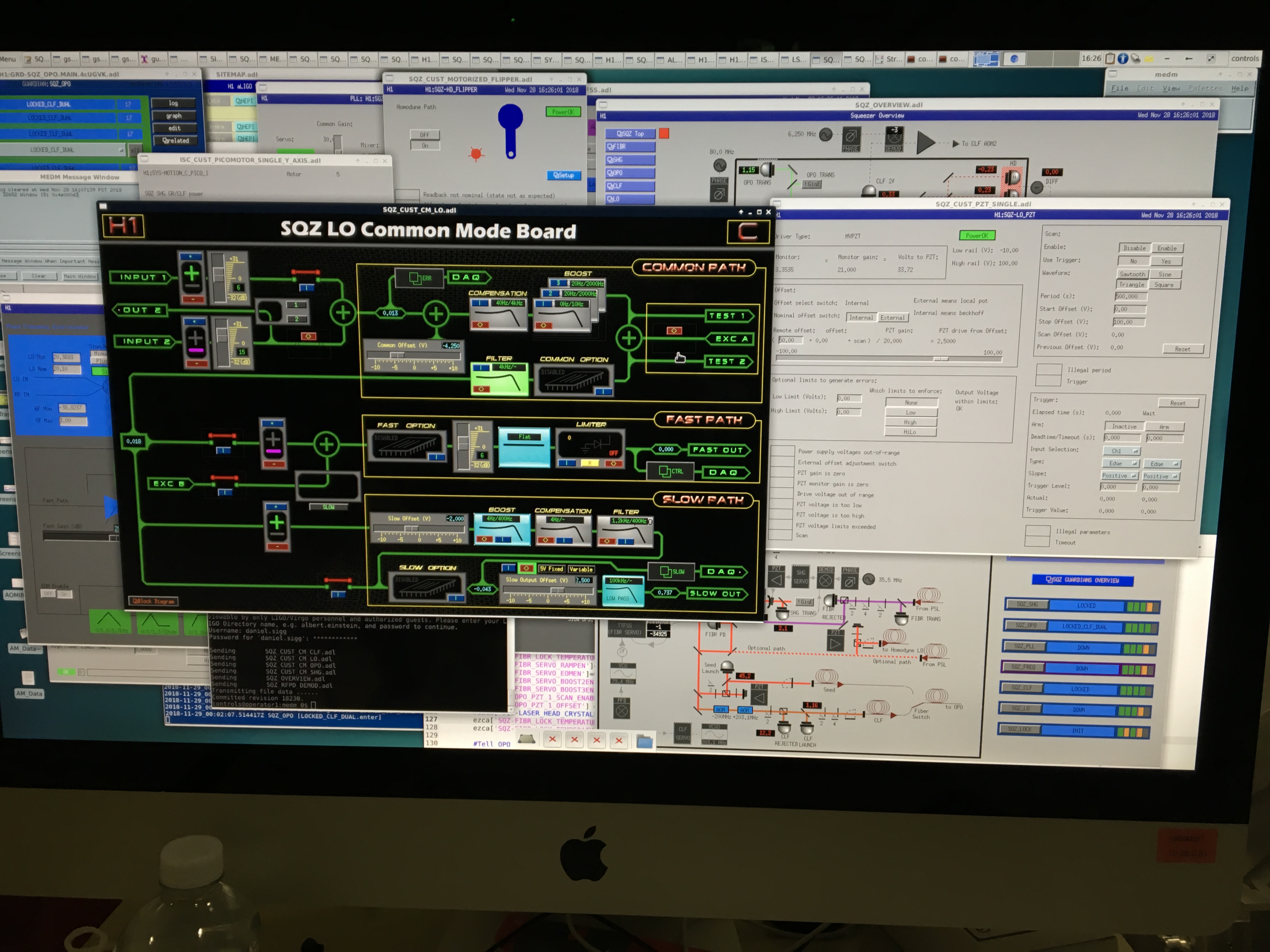The height and width of the screenshot is (952, 1270).
Task: Click the Flat filter block in Fast Path
Action: click(524, 448)
